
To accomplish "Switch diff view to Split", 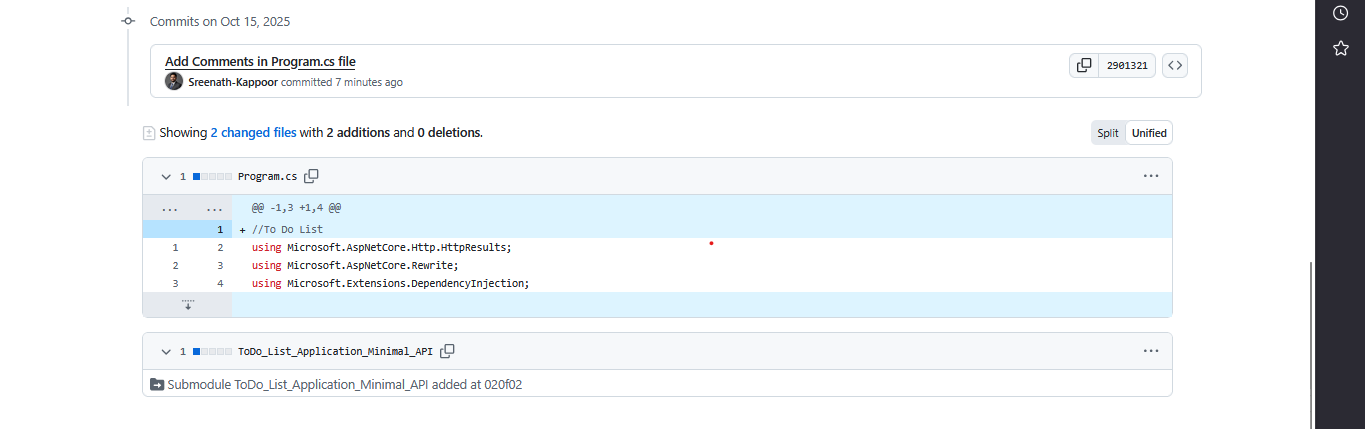I will (x=1108, y=133).
